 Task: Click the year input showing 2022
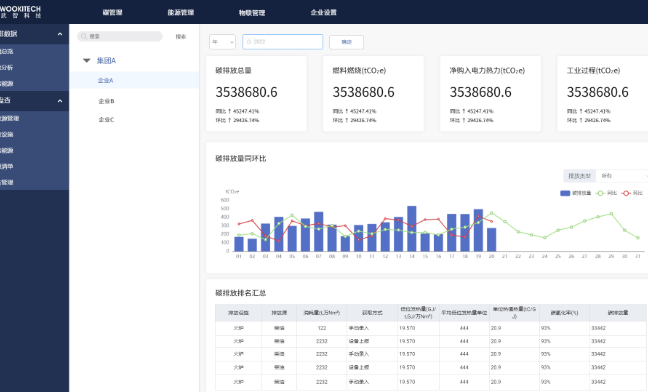pyautogui.click(x=283, y=42)
